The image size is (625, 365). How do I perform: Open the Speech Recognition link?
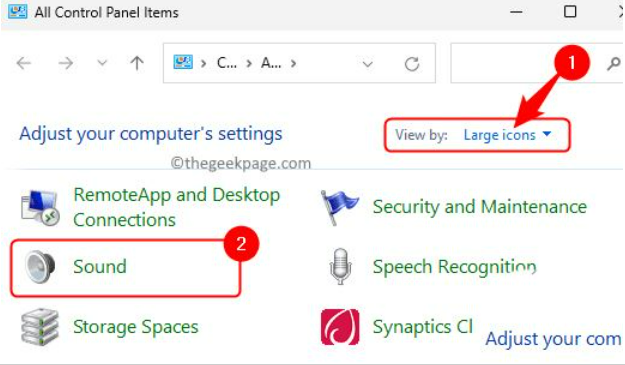454,267
